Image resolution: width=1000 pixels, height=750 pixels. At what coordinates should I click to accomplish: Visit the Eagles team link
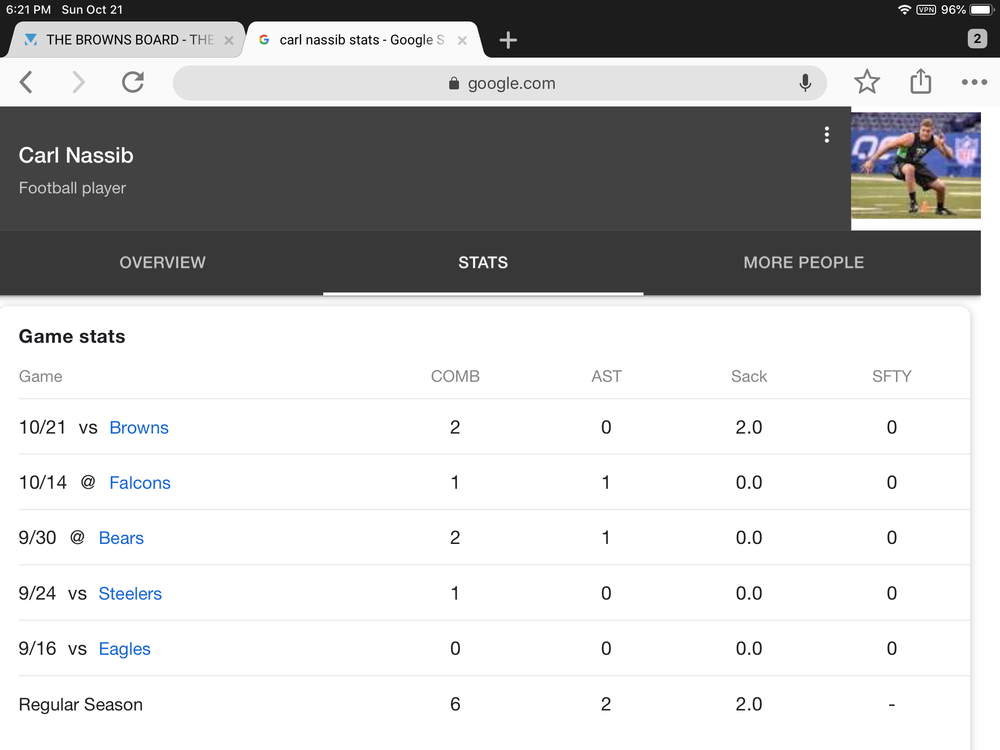124,649
